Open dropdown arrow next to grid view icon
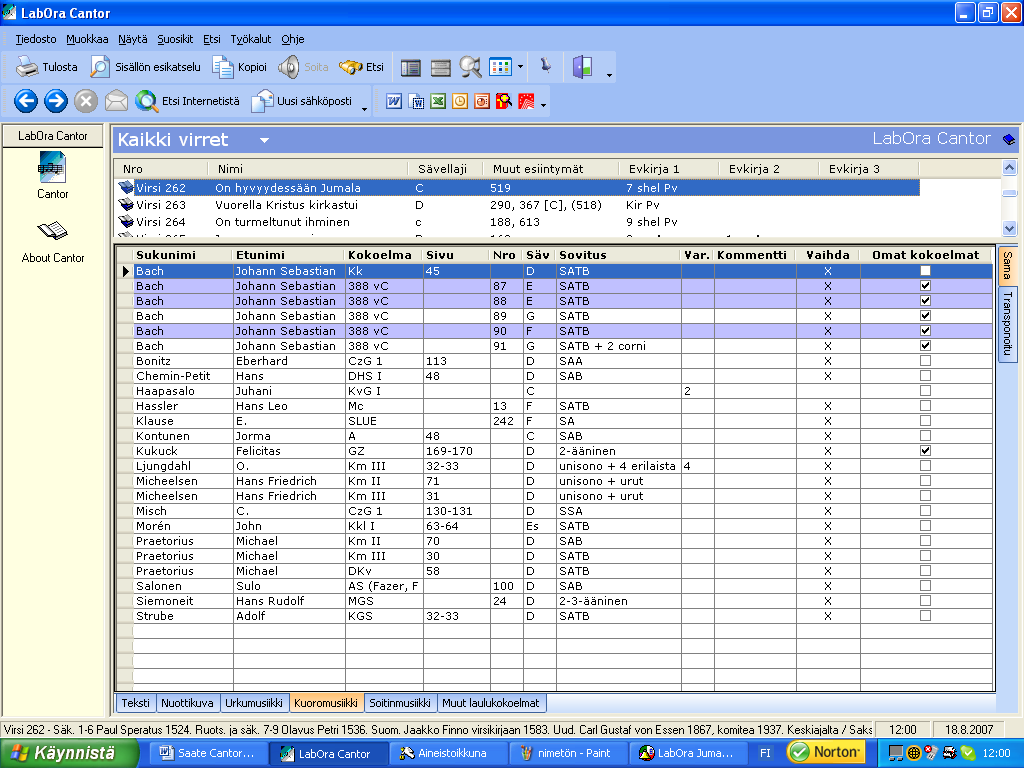The height and width of the screenshot is (768, 1024). coord(520,67)
